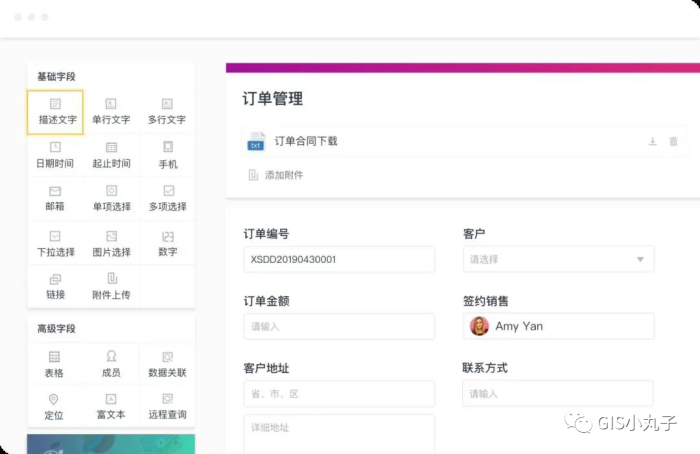
Task: Add the 单项选择 radio field
Action: tap(111, 198)
